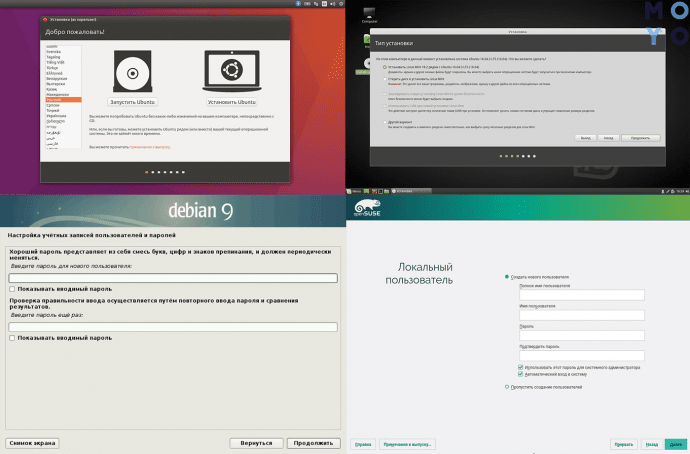Open Примечания к выпуску in openSUSE installer
This screenshot has width=690, height=454.
click(407, 444)
